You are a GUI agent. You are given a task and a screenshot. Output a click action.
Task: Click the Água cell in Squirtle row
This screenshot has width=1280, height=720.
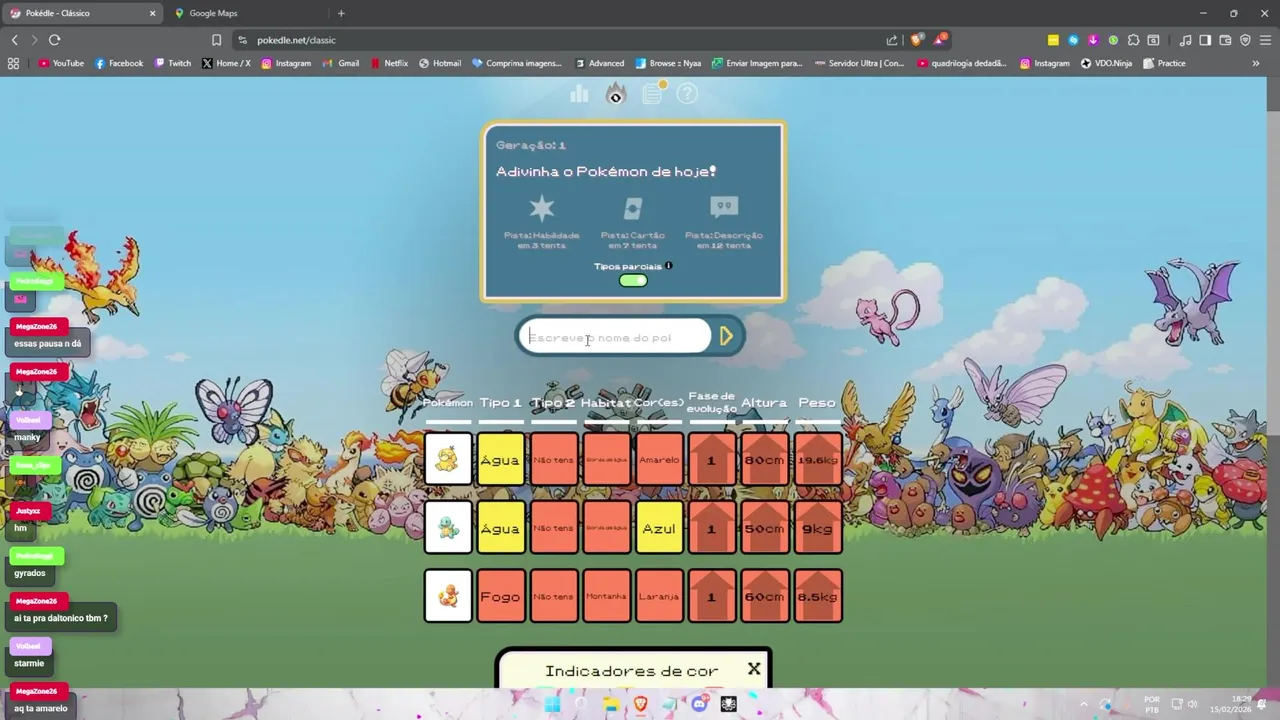click(x=500, y=528)
